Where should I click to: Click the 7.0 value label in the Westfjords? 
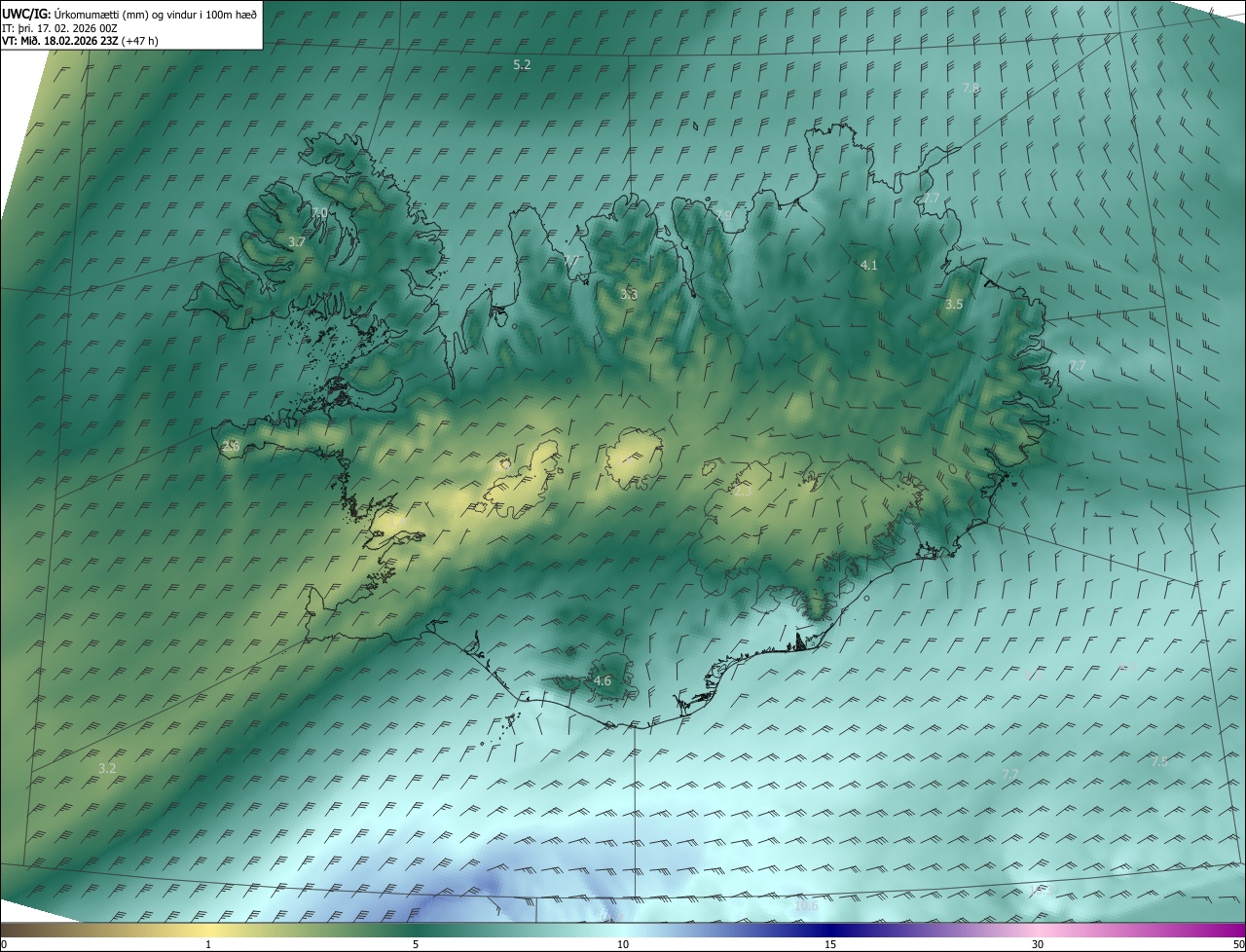click(x=319, y=212)
